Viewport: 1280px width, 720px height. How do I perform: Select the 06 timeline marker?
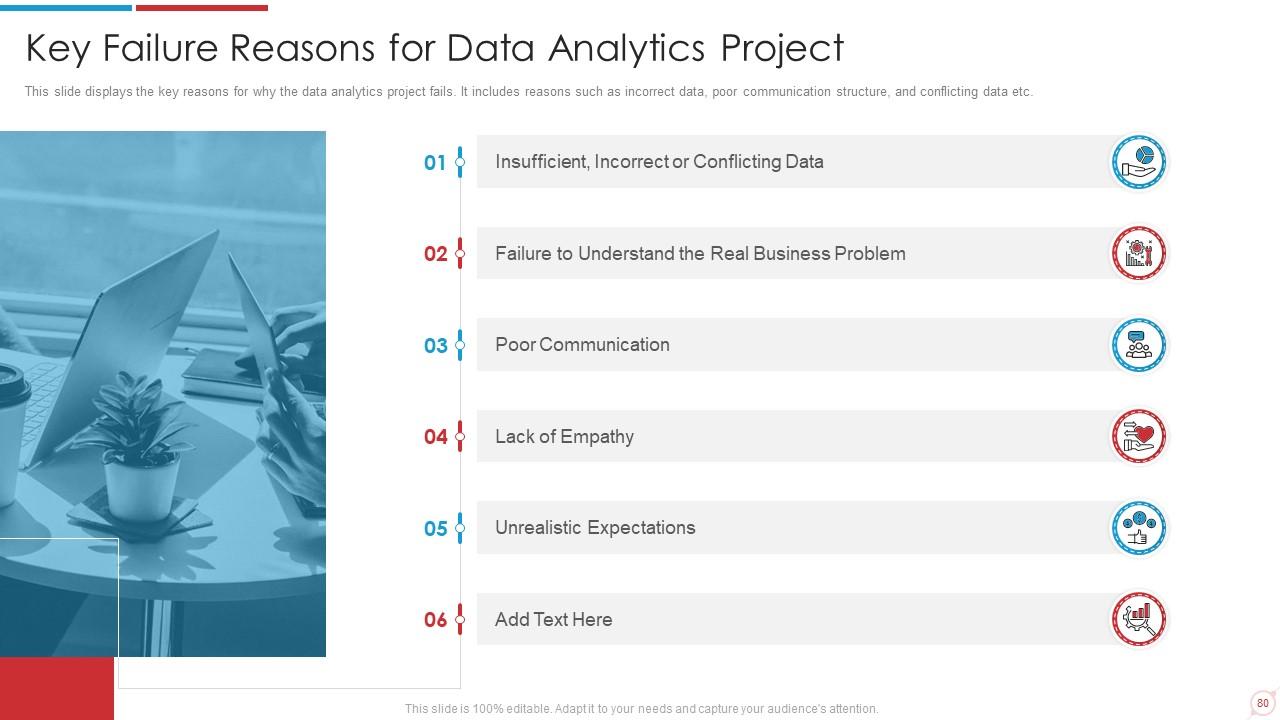click(460, 620)
